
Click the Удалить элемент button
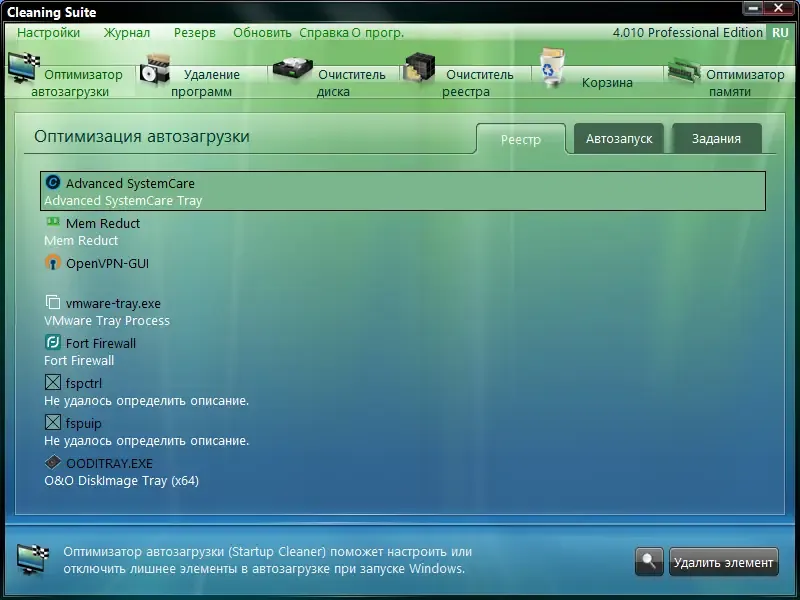[723, 562]
